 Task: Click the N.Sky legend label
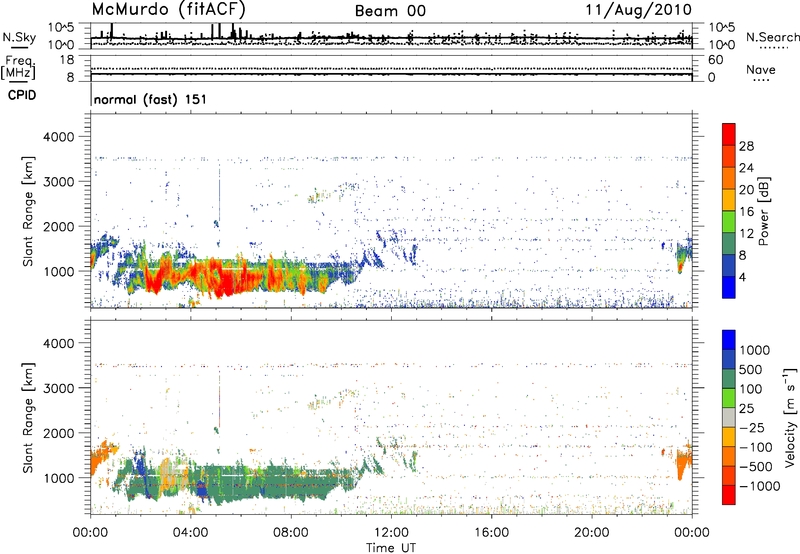(x=19, y=37)
